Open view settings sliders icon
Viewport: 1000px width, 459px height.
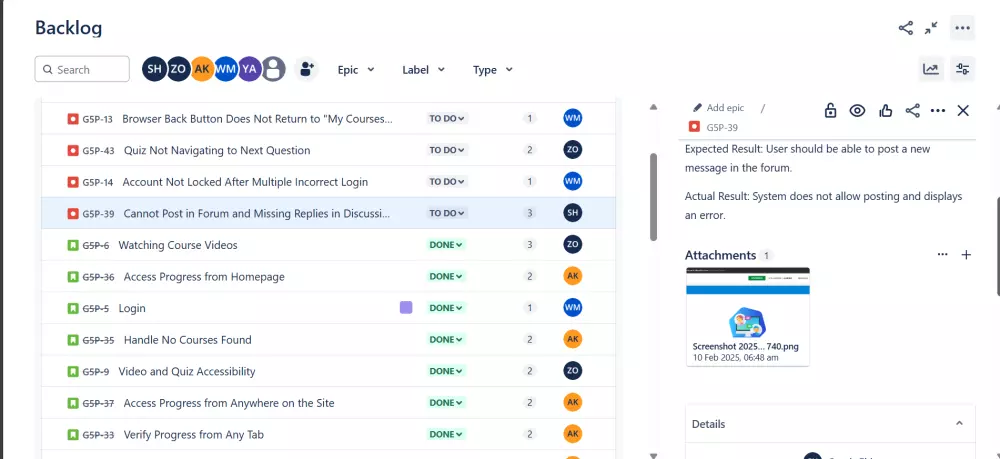pyautogui.click(x=962, y=69)
